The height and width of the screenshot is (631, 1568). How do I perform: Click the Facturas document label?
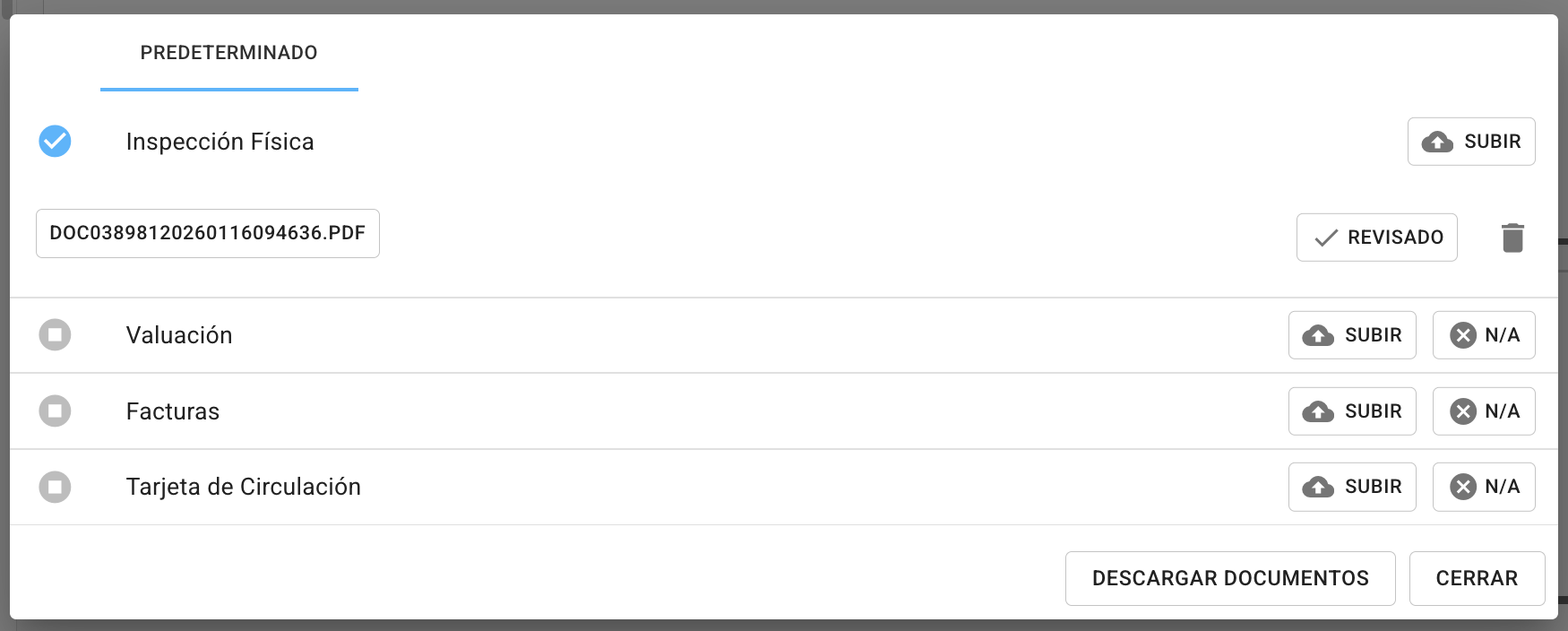173,411
